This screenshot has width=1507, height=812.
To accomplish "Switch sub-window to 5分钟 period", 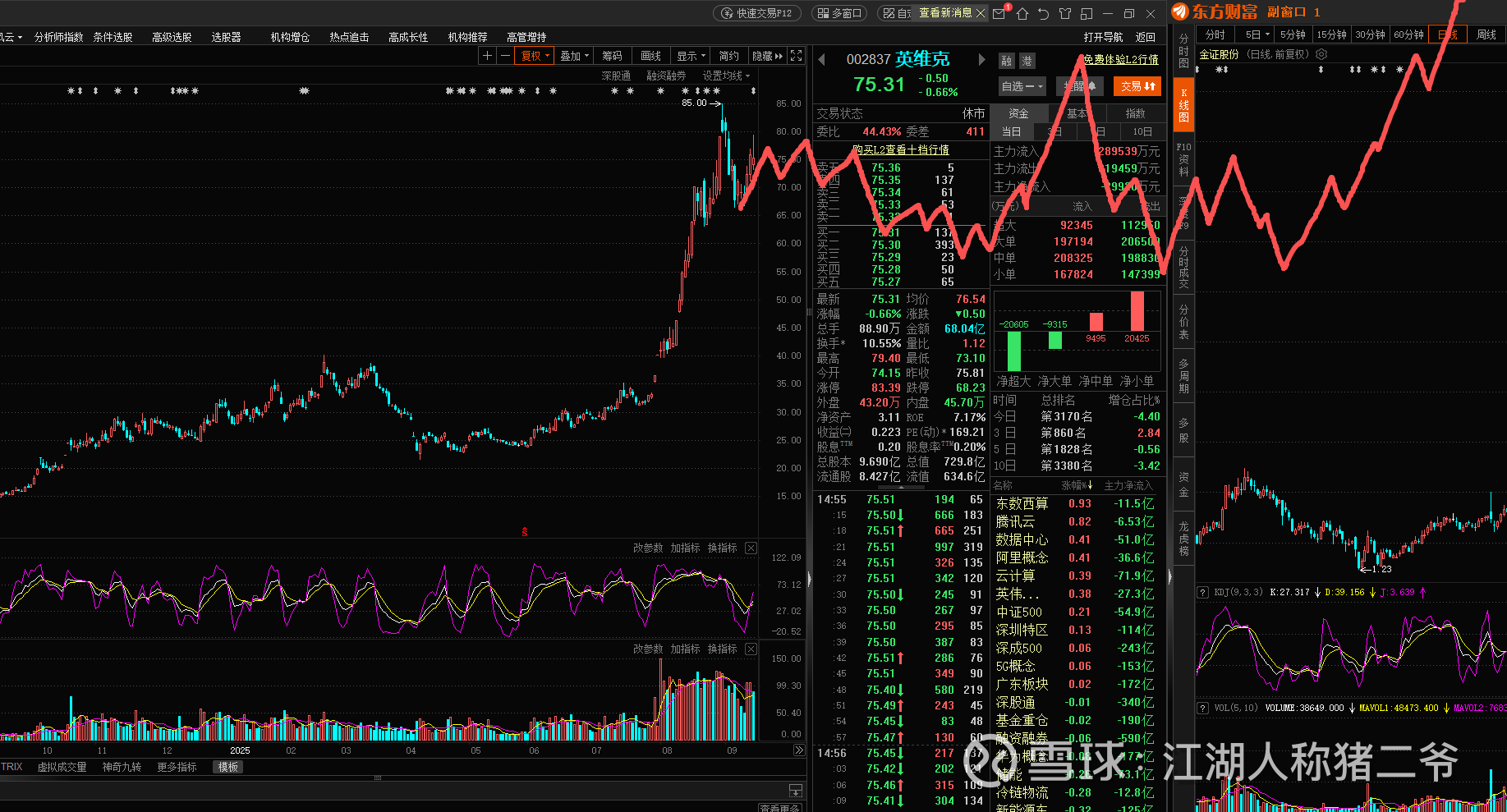I will 1293,34.
